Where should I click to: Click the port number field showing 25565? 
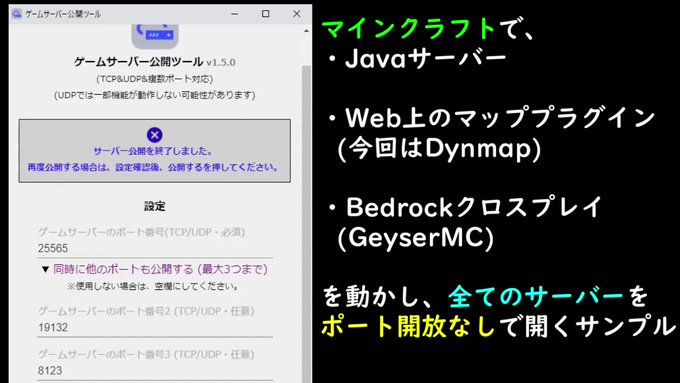[x=155, y=249]
